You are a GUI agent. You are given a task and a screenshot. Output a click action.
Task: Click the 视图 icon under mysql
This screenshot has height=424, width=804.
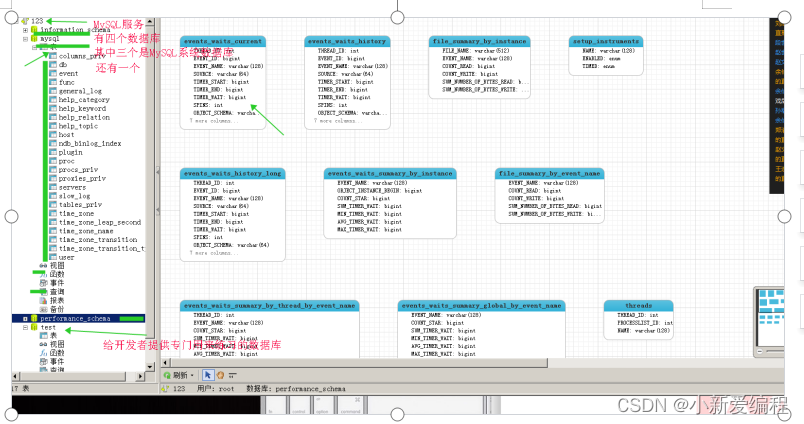pyautogui.click(x=44, y=266)
